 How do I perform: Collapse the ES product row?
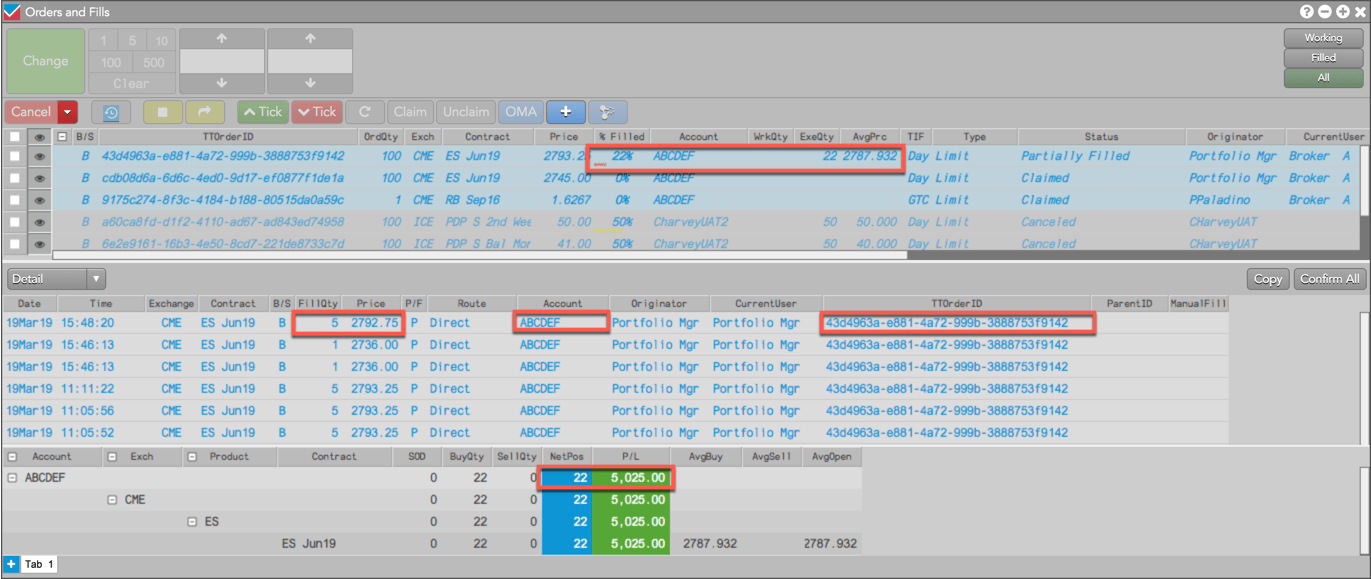pos(194,522)
